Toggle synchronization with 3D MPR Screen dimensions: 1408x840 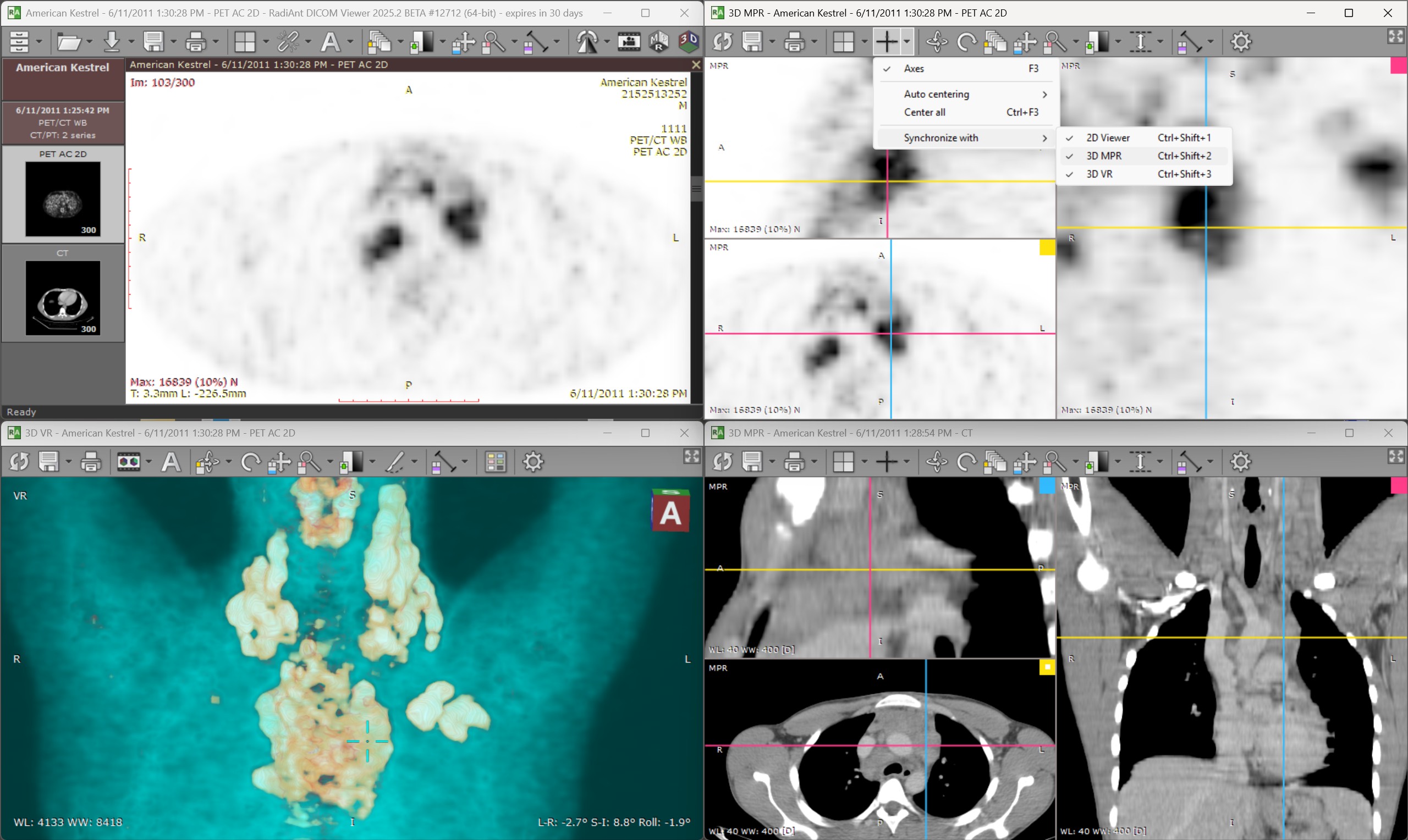click(1143, 156)
